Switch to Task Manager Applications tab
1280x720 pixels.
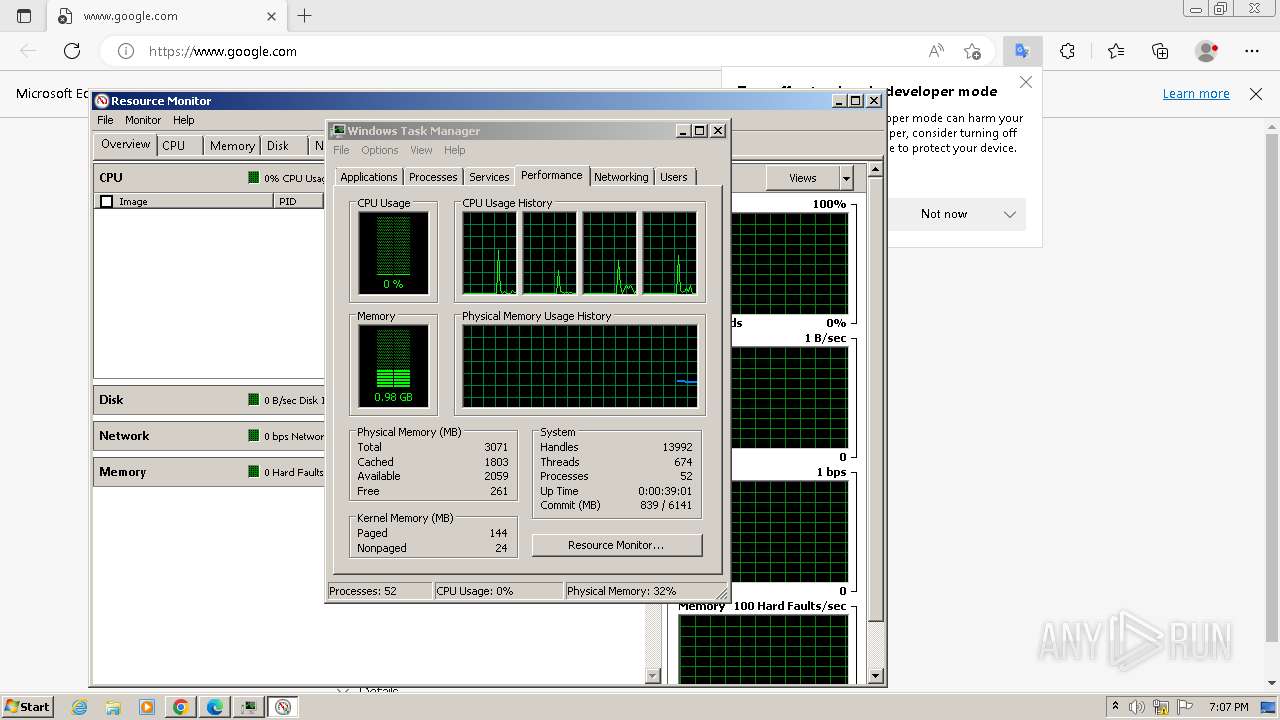click(369, 177)
